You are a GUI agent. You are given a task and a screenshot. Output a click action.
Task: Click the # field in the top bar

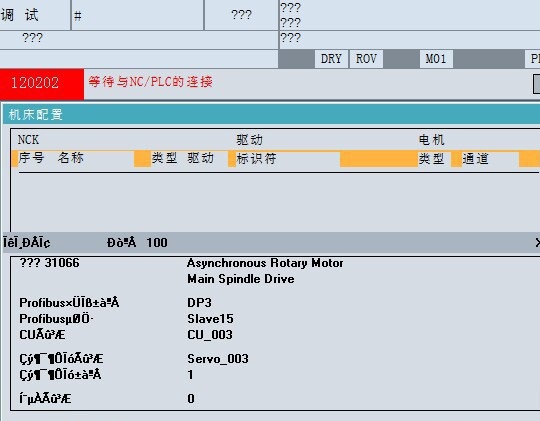137,15
